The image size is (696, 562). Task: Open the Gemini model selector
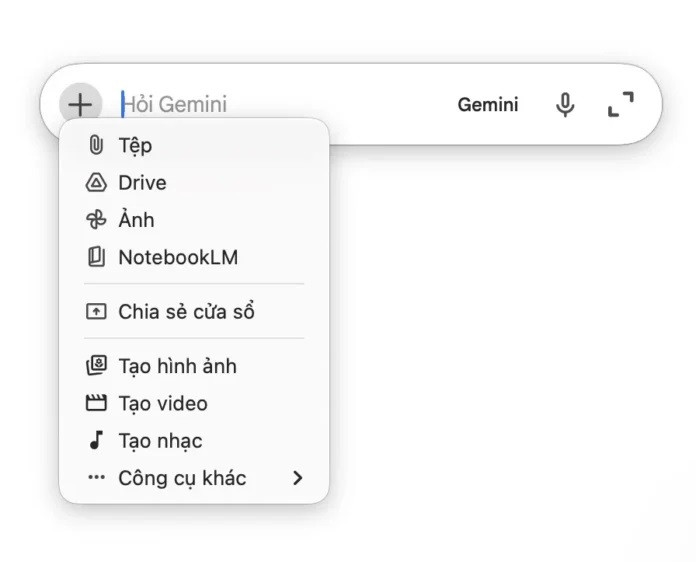(x=488, y=104)
